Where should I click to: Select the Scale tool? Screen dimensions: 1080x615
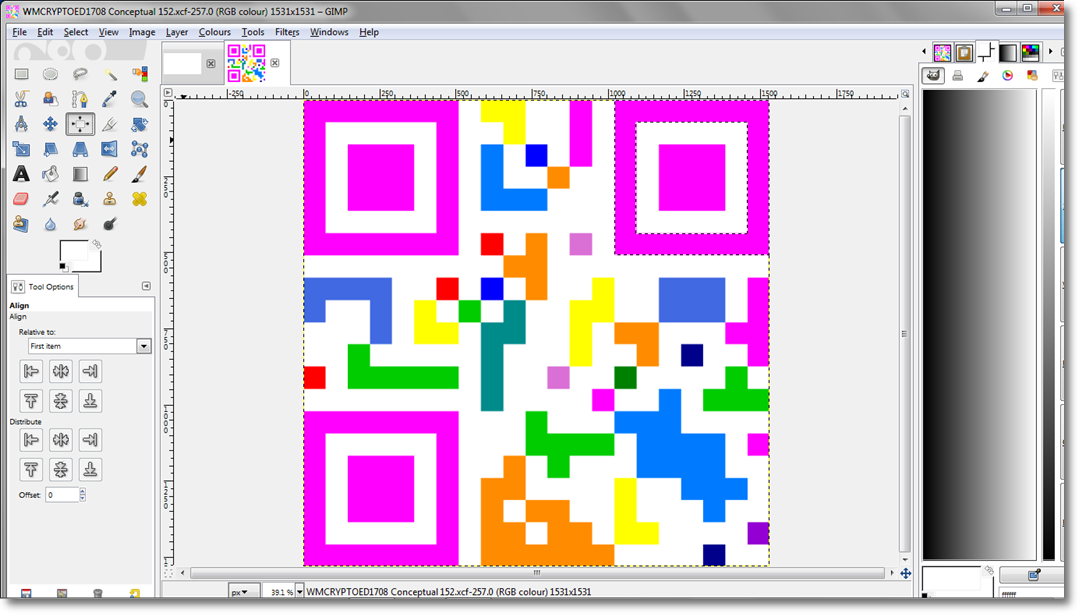21,149
